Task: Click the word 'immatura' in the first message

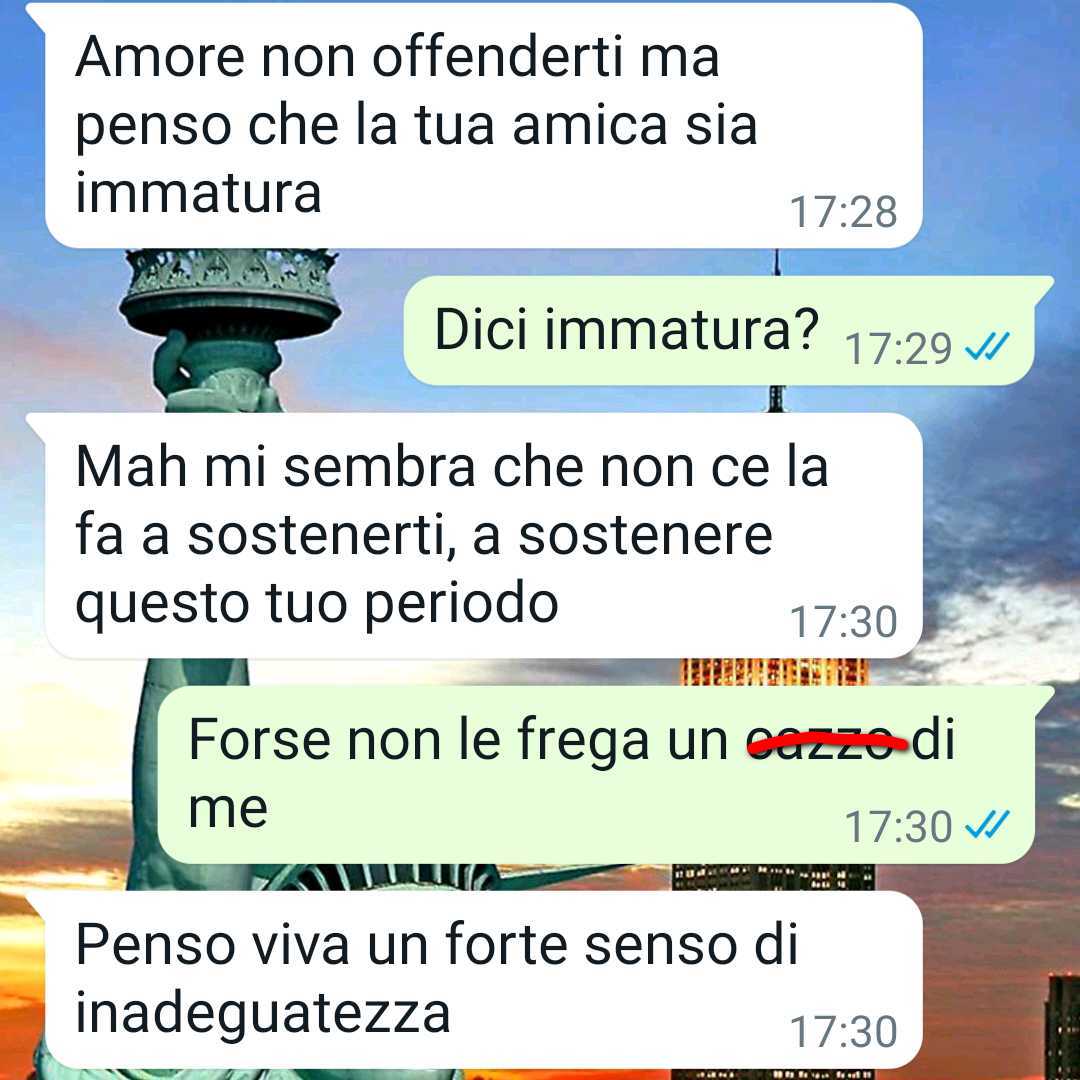Action: tap(198, 192)
